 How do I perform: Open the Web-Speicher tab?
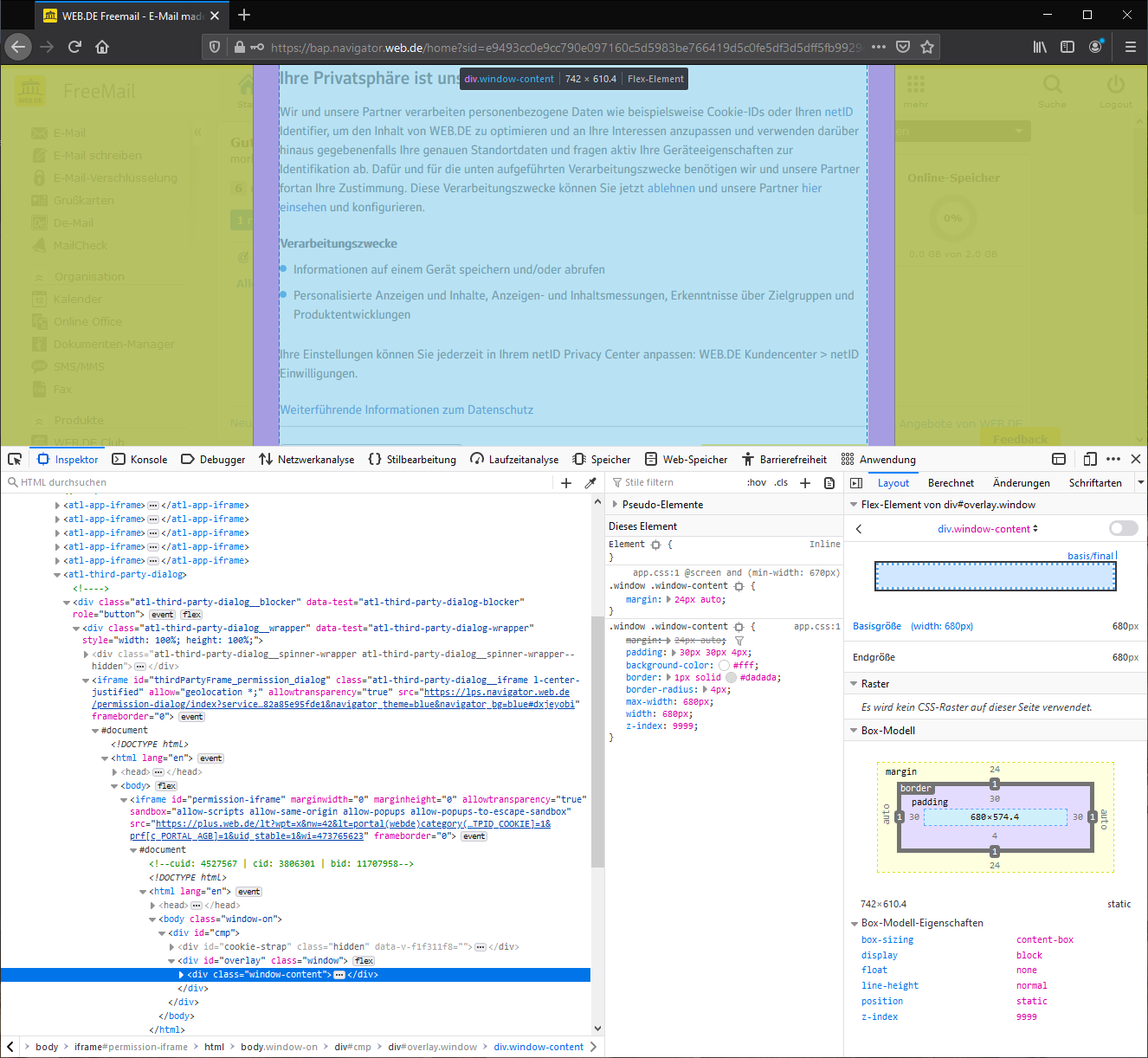[686, 459]
